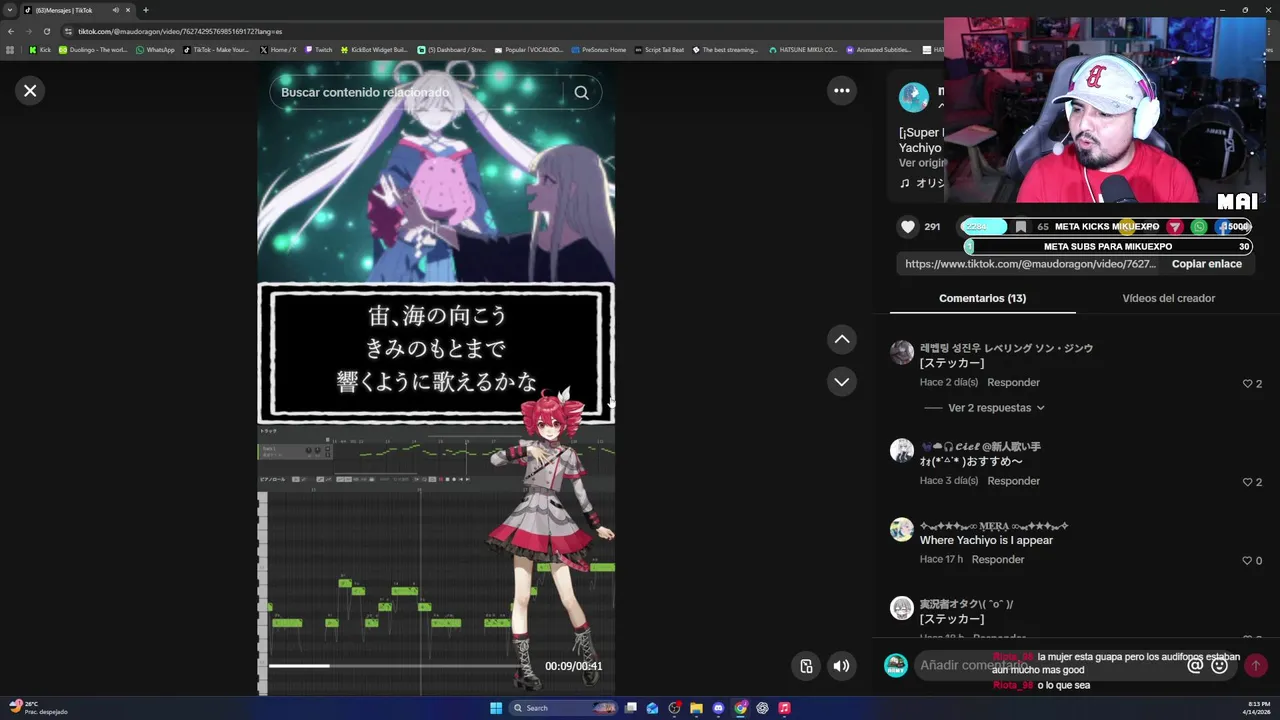1280x720 pixels.
Task: Open Duolingo bookmark
Action: 93,50
